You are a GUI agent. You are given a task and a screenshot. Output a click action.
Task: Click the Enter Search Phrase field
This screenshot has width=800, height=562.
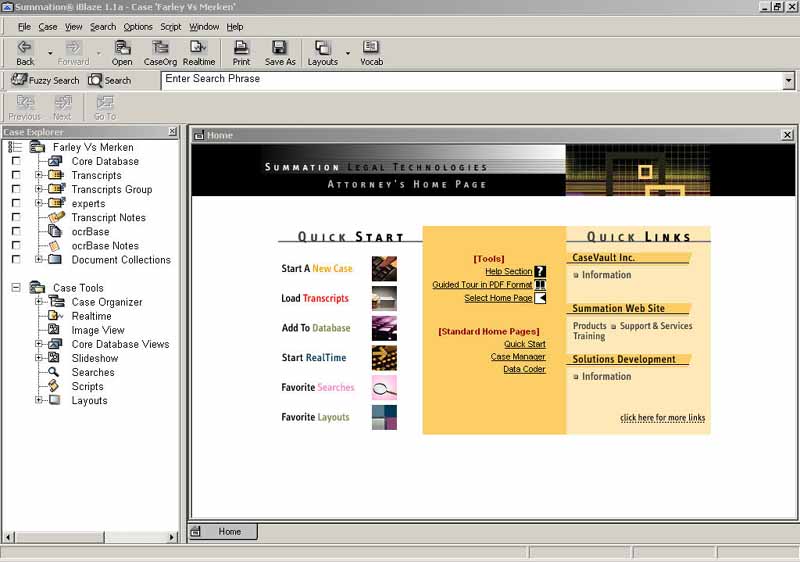pos(470,80)
